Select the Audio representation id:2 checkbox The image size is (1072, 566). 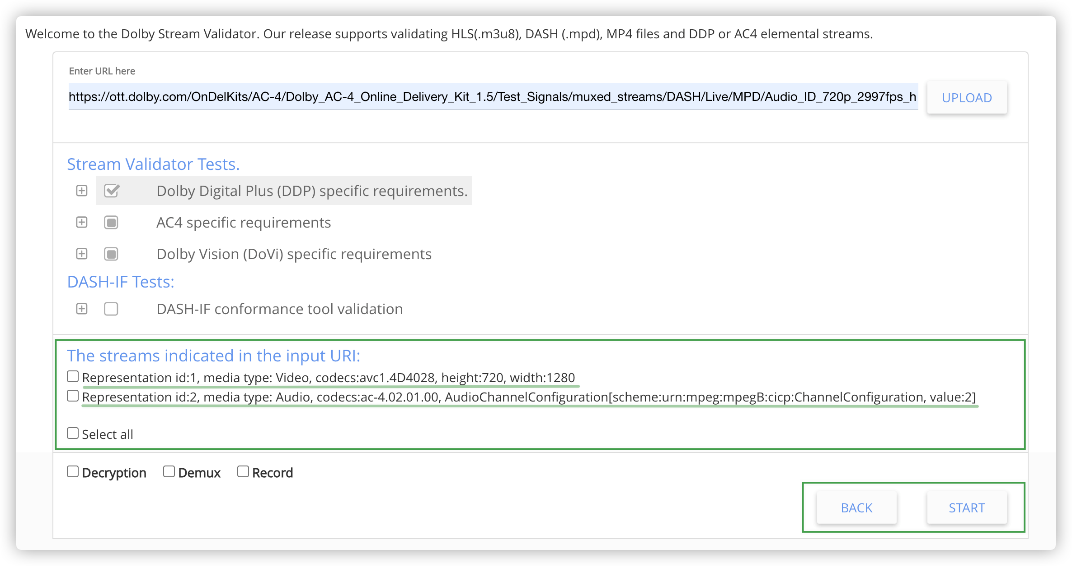73,397
